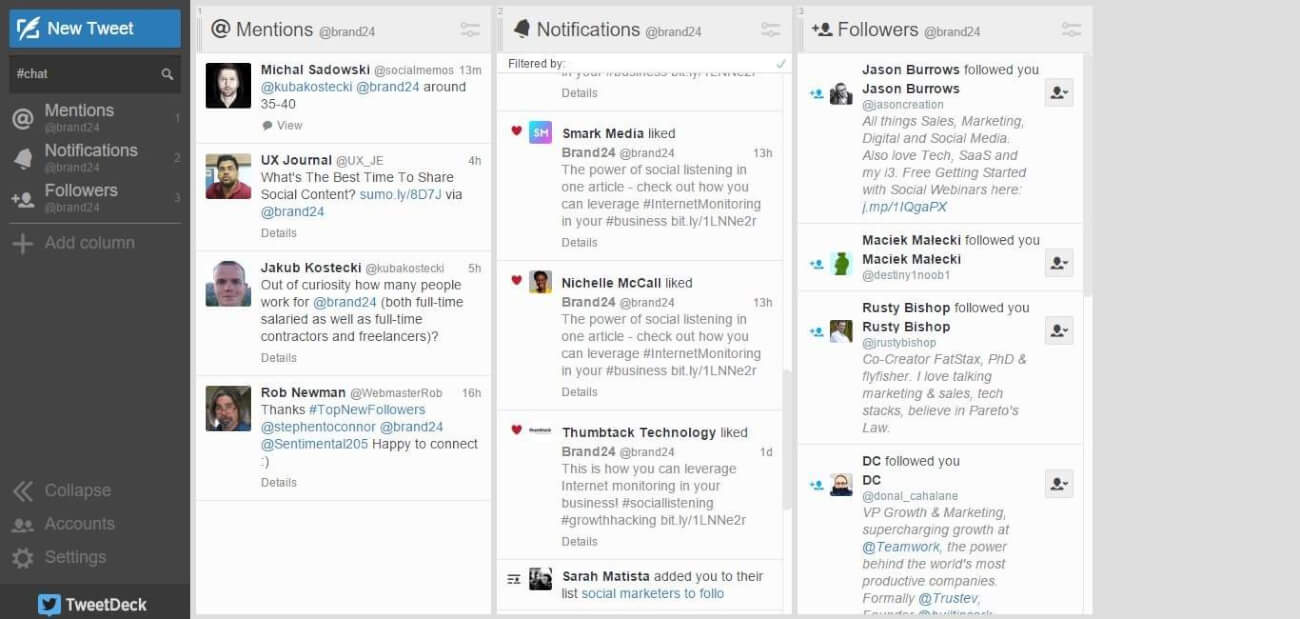
Task: Click the Add column plus icon
Action: tap(23, 243)
